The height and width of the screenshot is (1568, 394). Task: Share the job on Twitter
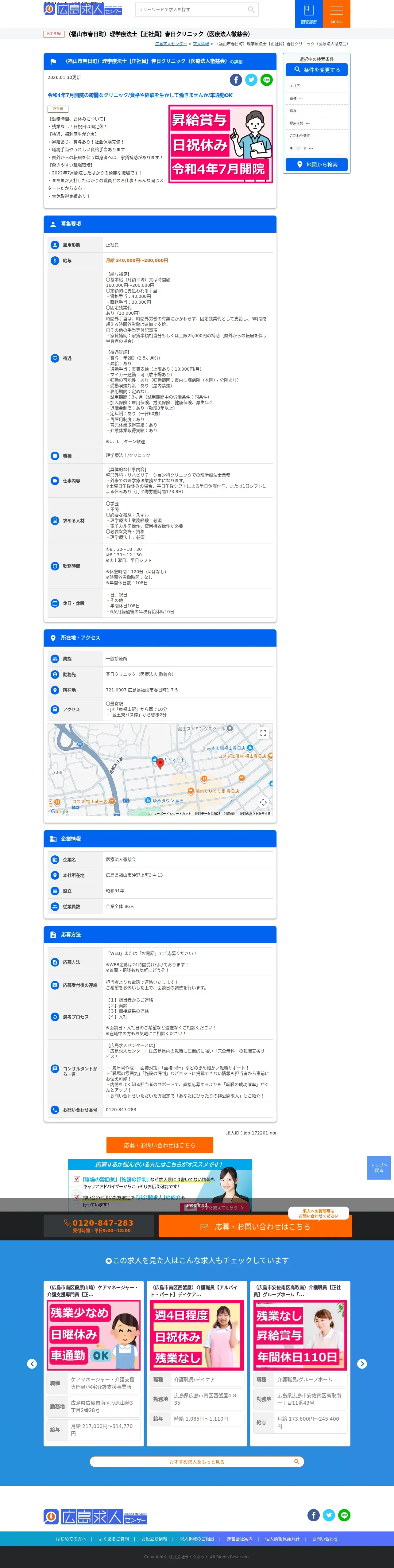coord(251,80)
